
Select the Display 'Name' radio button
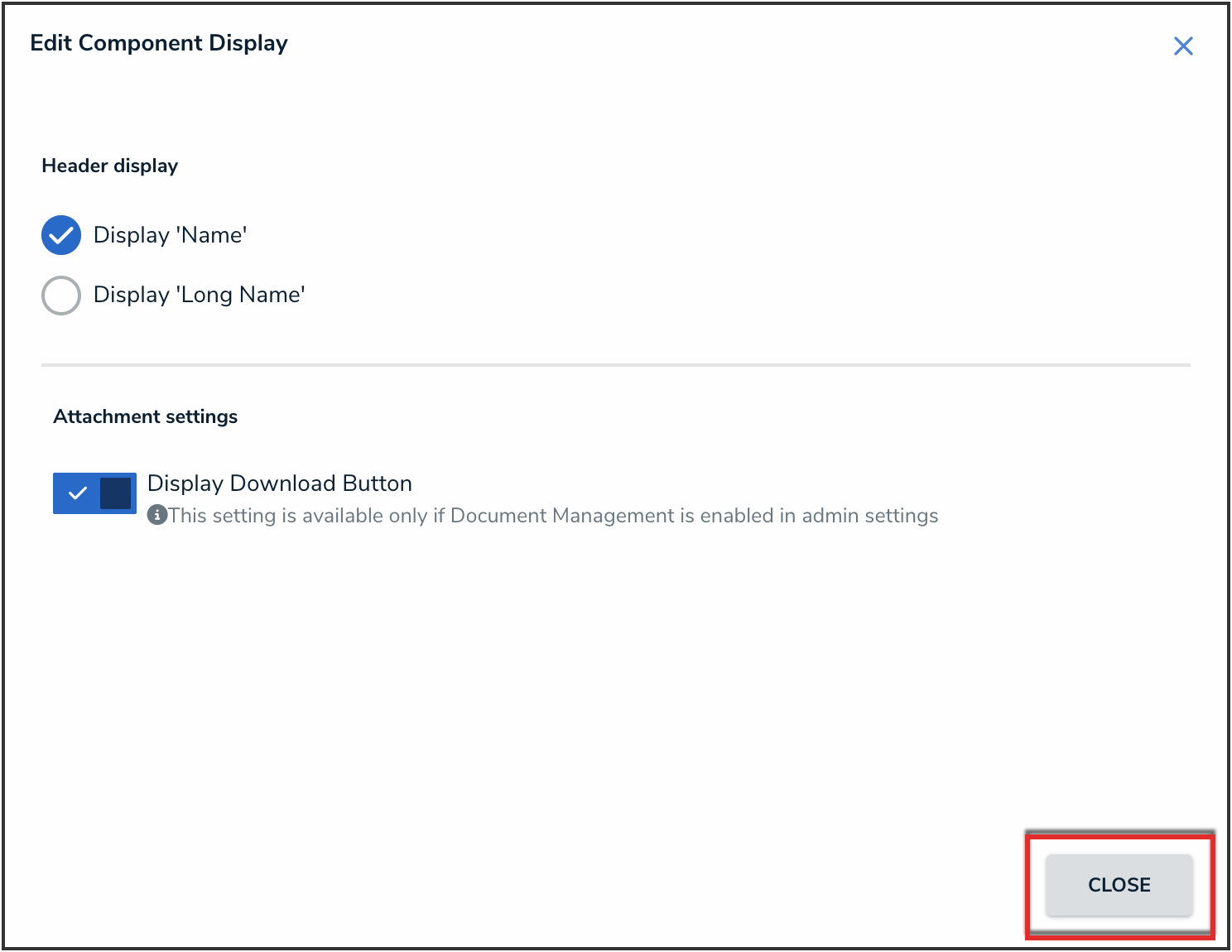61,235
